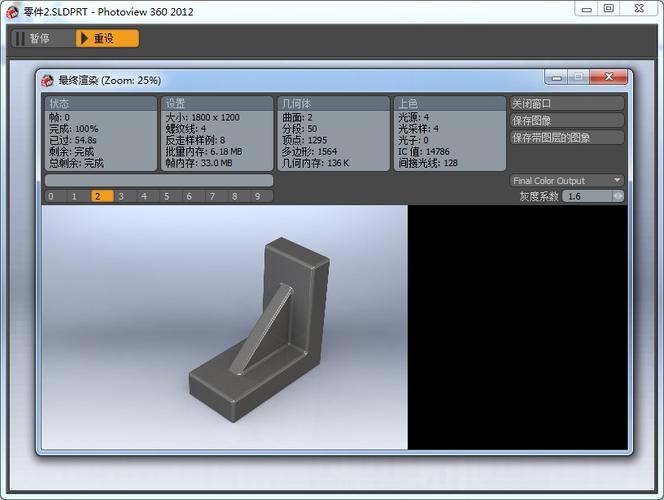Maximize the main Photoview 360 window
The height and width of the screenshot is (500, 664).
coord(609,9)
